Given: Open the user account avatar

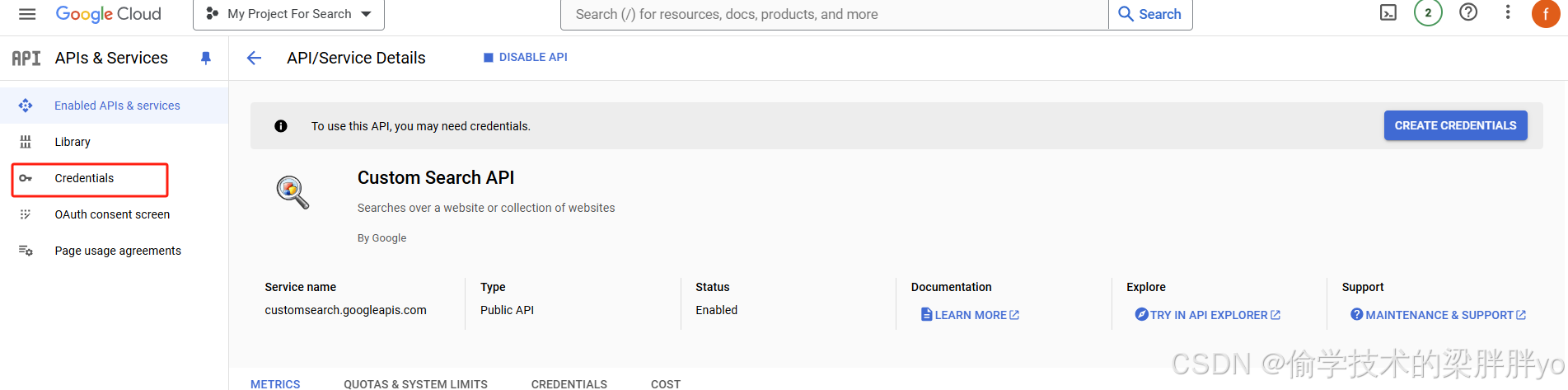Looking at the screenshot, I should [x=1546, y=13].
